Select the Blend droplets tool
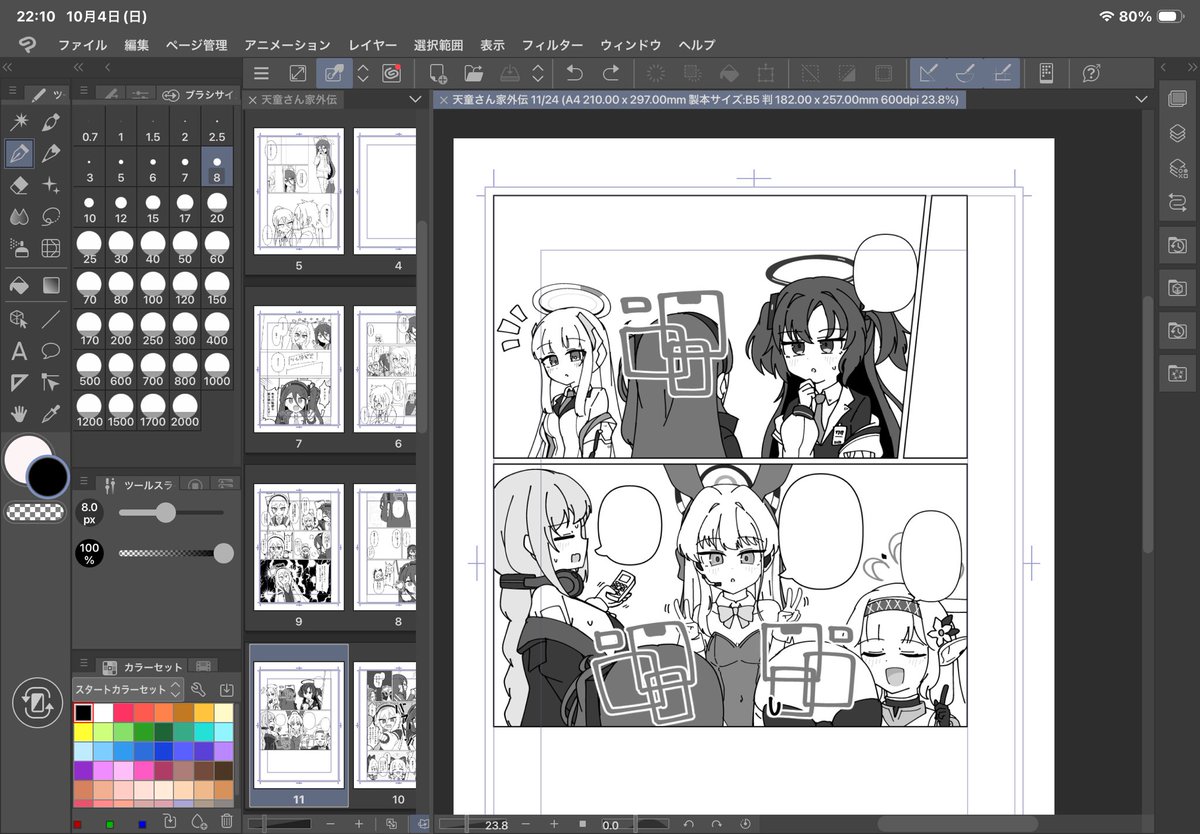 click(x=19, y=216)
